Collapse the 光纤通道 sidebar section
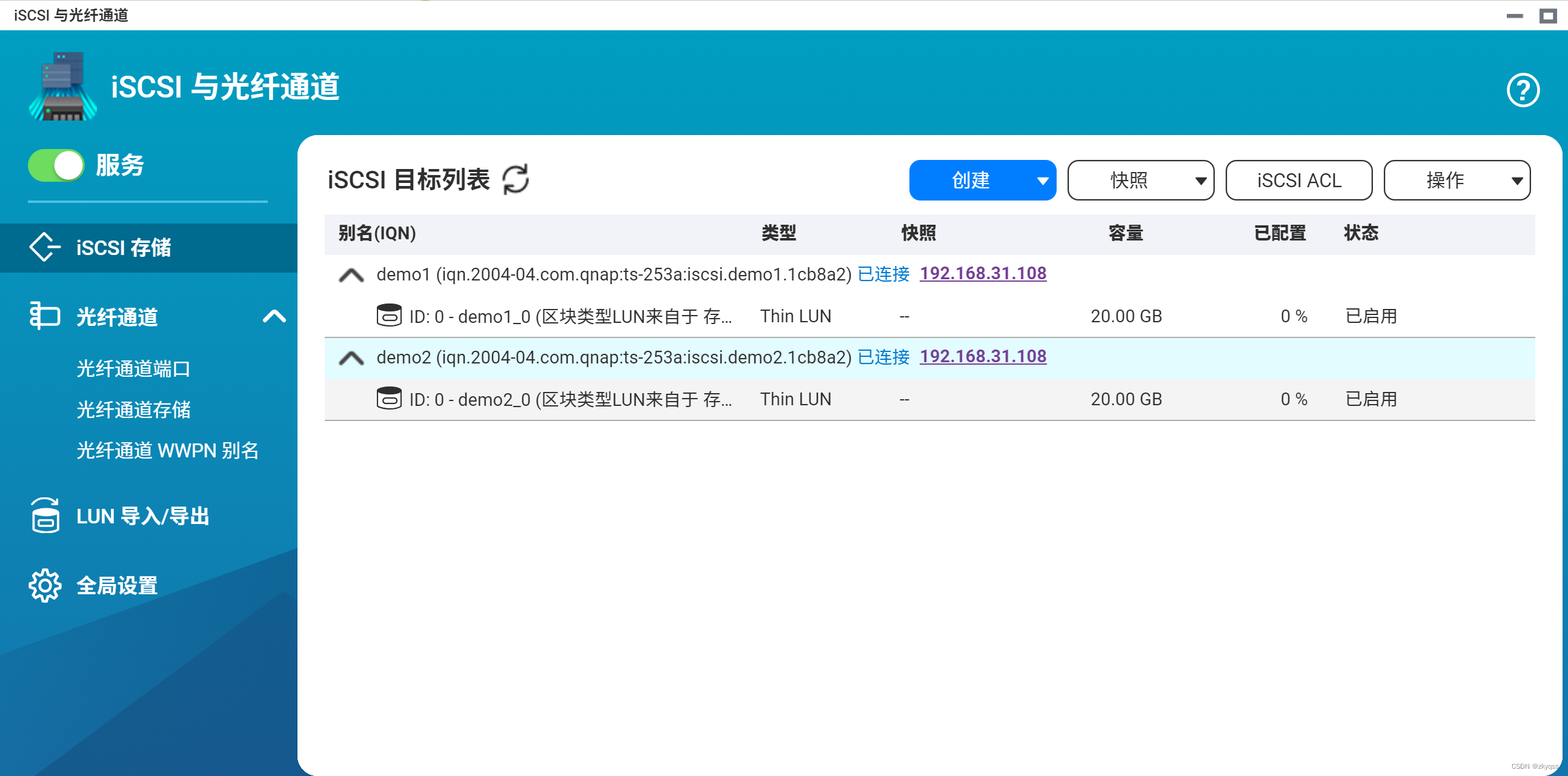Image resolution: width=1568 pixels, height=776 pixels. [275, 316]
